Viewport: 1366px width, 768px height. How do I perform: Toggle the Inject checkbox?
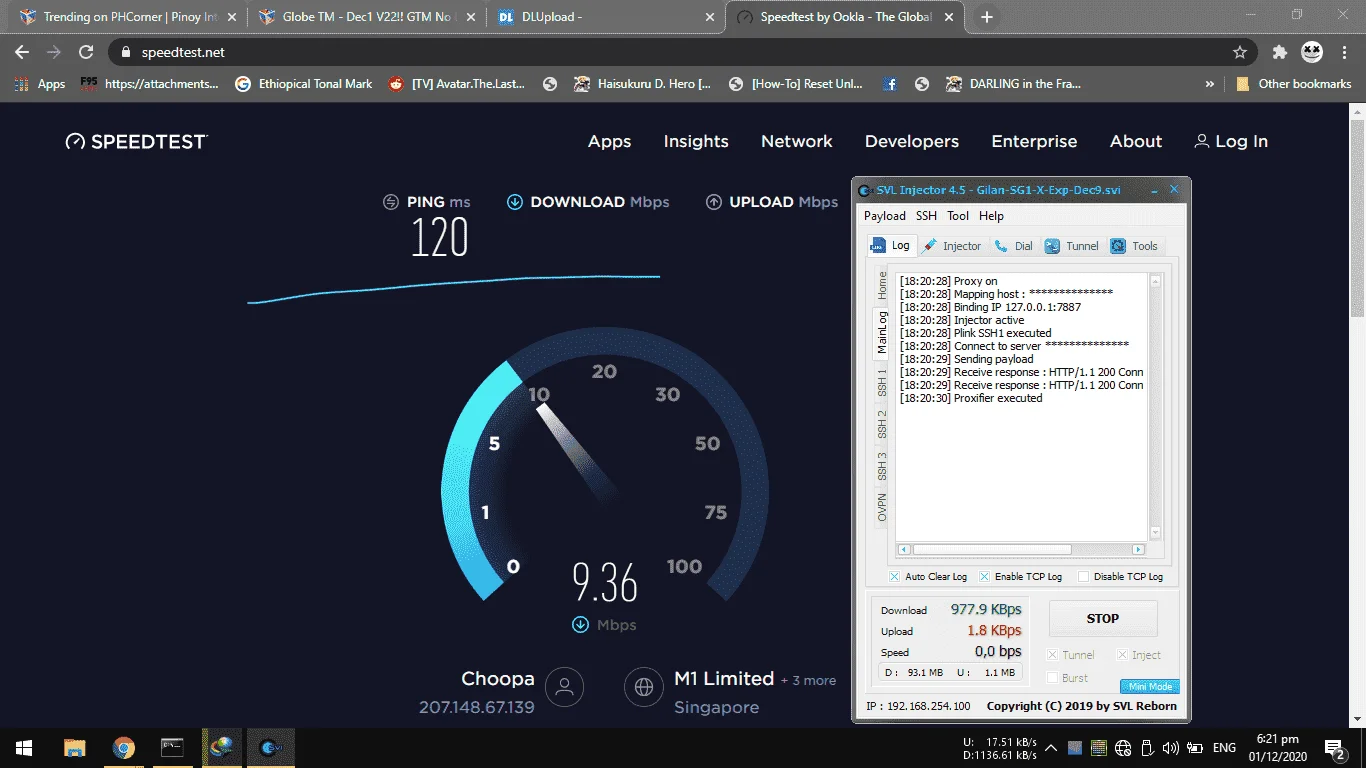(1122, 655)
